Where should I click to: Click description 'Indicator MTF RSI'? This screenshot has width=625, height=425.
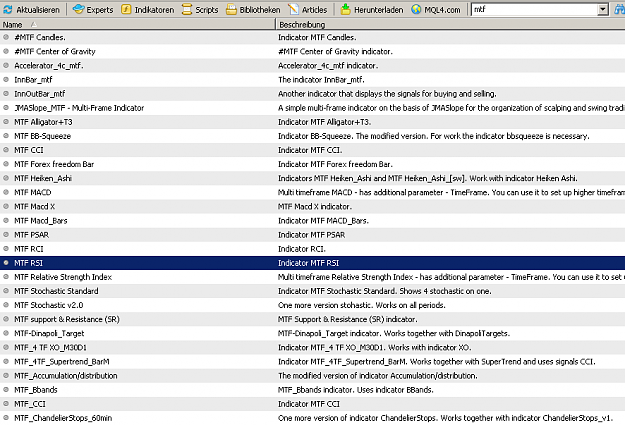point(309,263)
